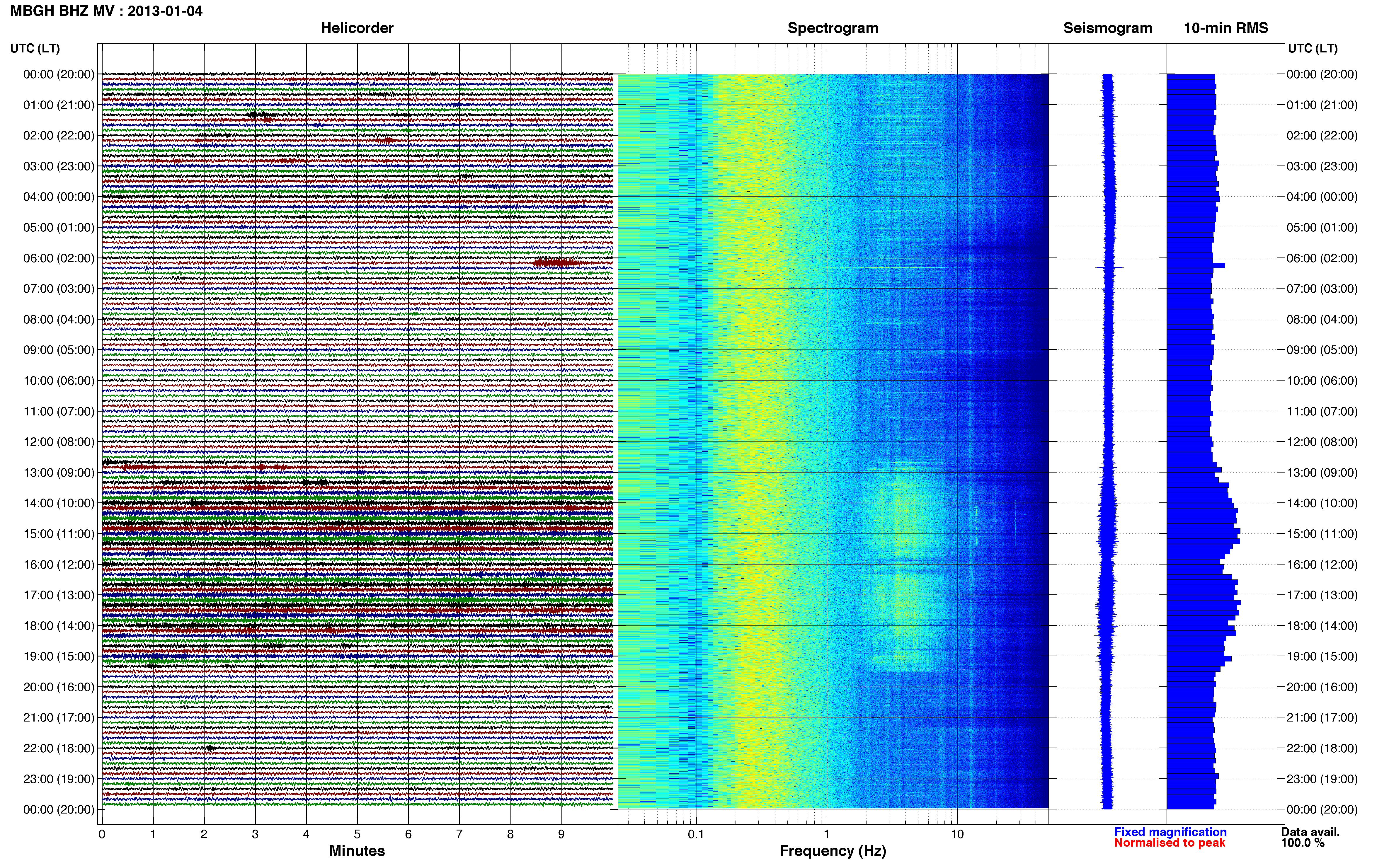The width and height of the screenshot is (1389, 868).
Task: Click the red helicorder event burst near 06:10
Action: tap(557, 263)
